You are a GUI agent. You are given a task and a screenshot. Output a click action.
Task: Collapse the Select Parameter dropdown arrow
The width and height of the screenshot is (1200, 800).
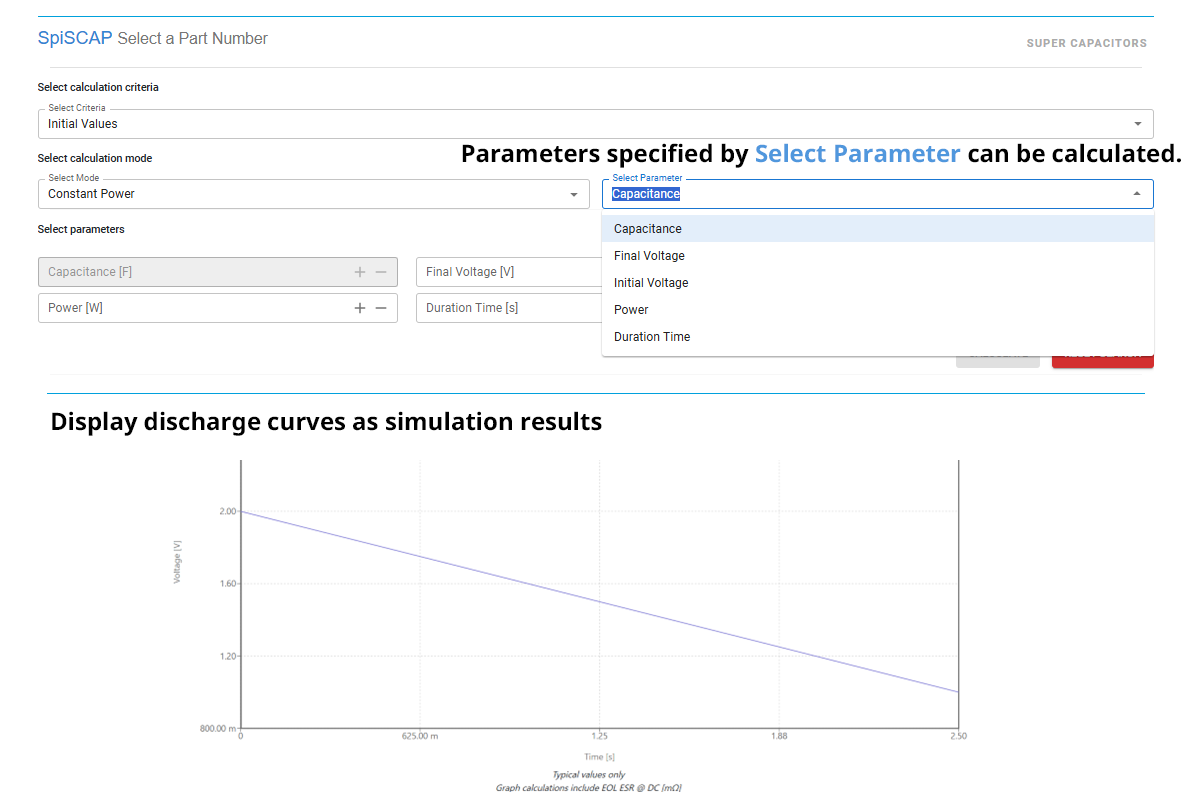pos(1137,194)
